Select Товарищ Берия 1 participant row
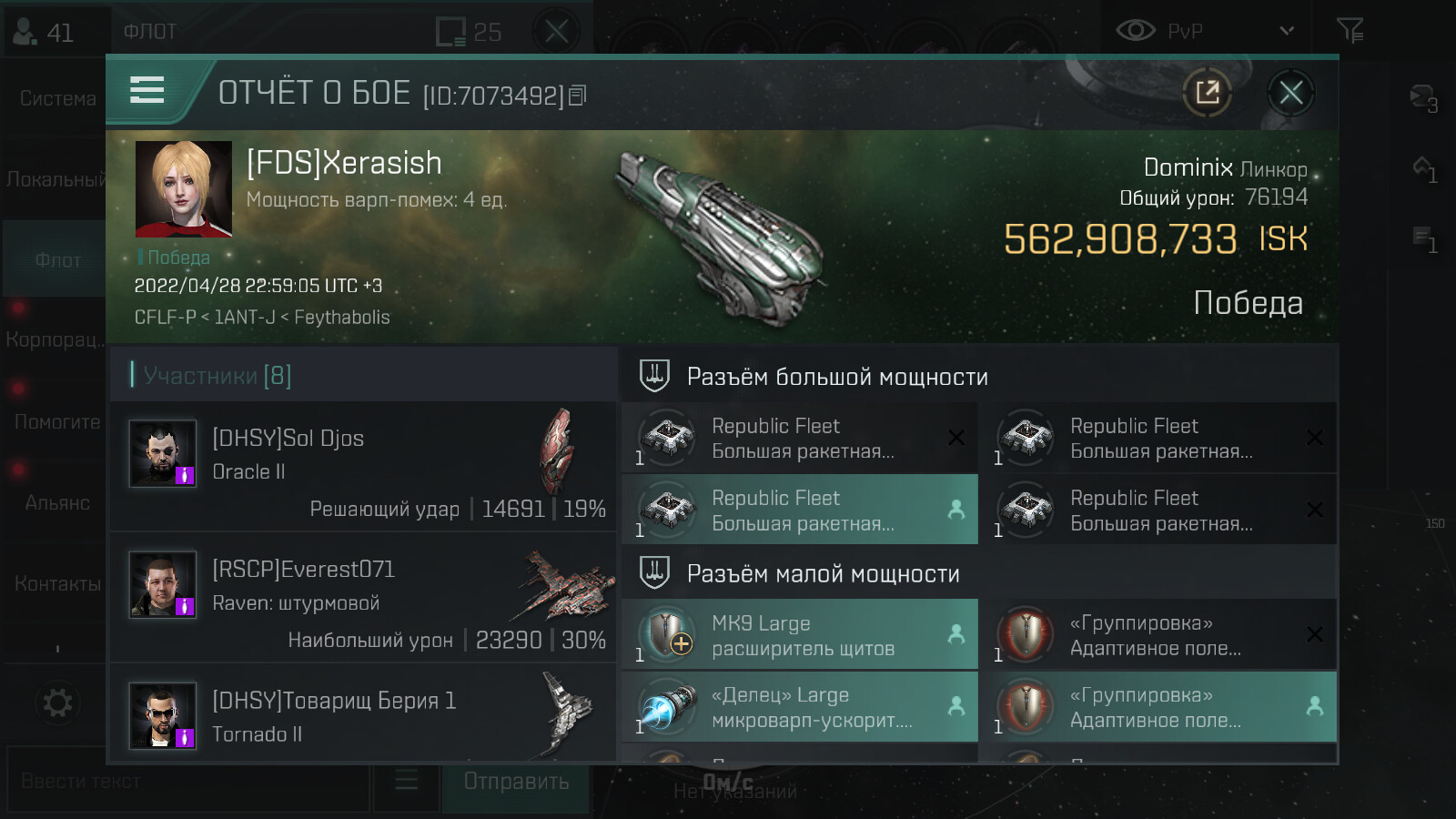This screenshot has width=1456, height=819. (x=362, y=716)
